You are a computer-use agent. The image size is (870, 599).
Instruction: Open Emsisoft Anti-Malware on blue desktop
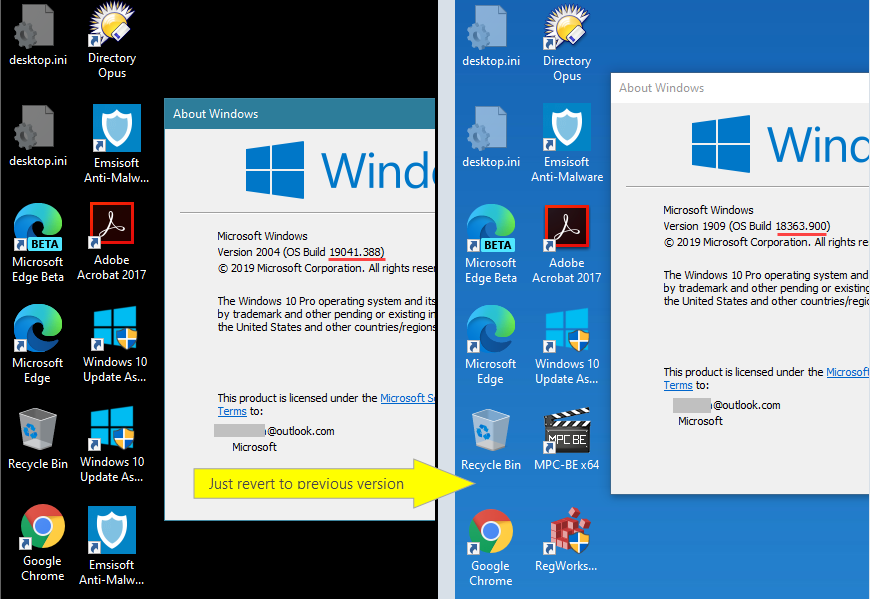567,143
